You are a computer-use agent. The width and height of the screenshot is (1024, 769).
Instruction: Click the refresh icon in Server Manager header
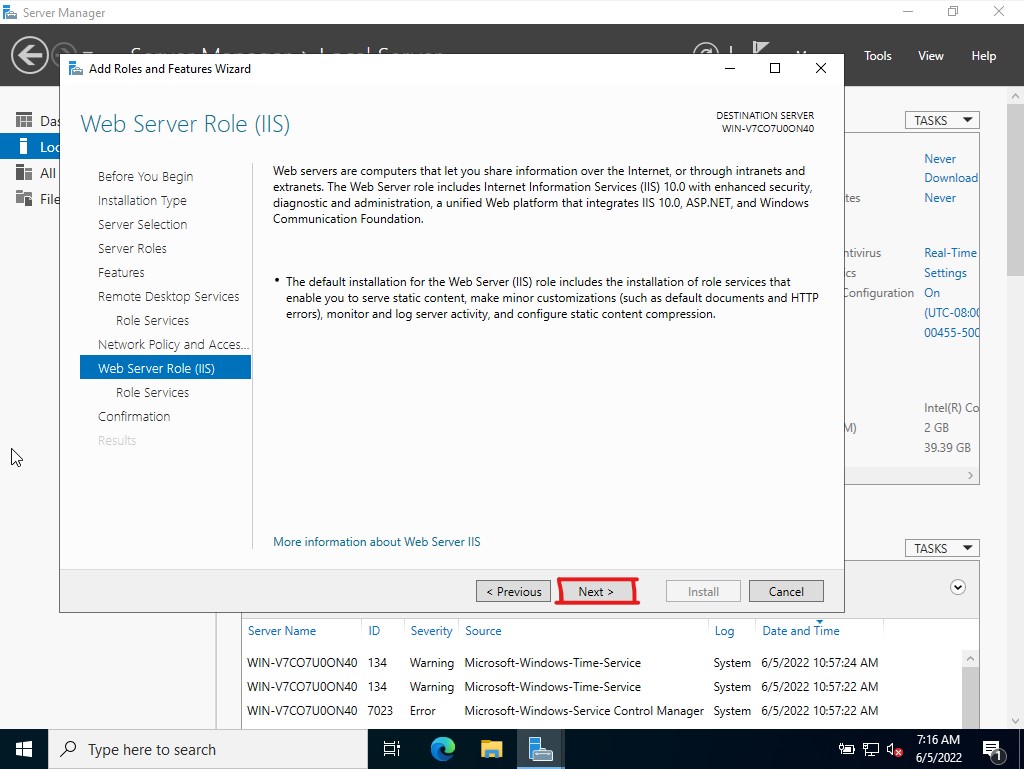pos(705,50)
